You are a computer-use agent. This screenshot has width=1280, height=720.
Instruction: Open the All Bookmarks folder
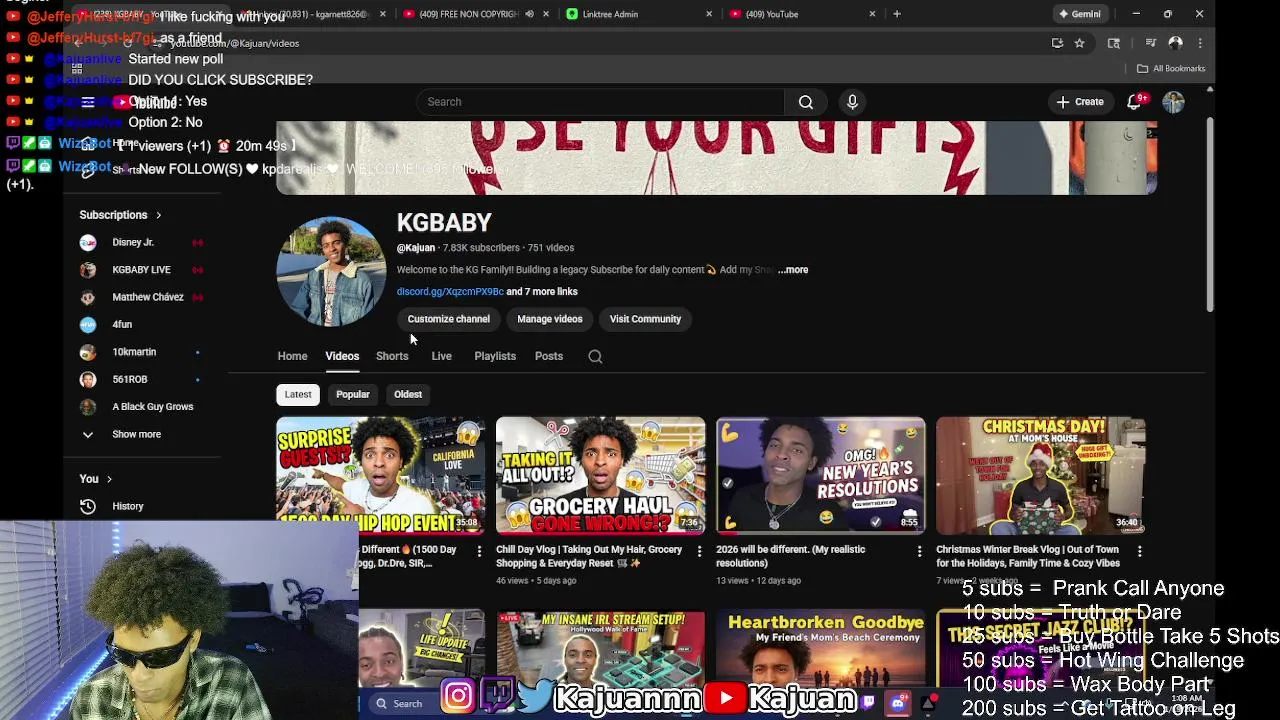(1171, 68)
